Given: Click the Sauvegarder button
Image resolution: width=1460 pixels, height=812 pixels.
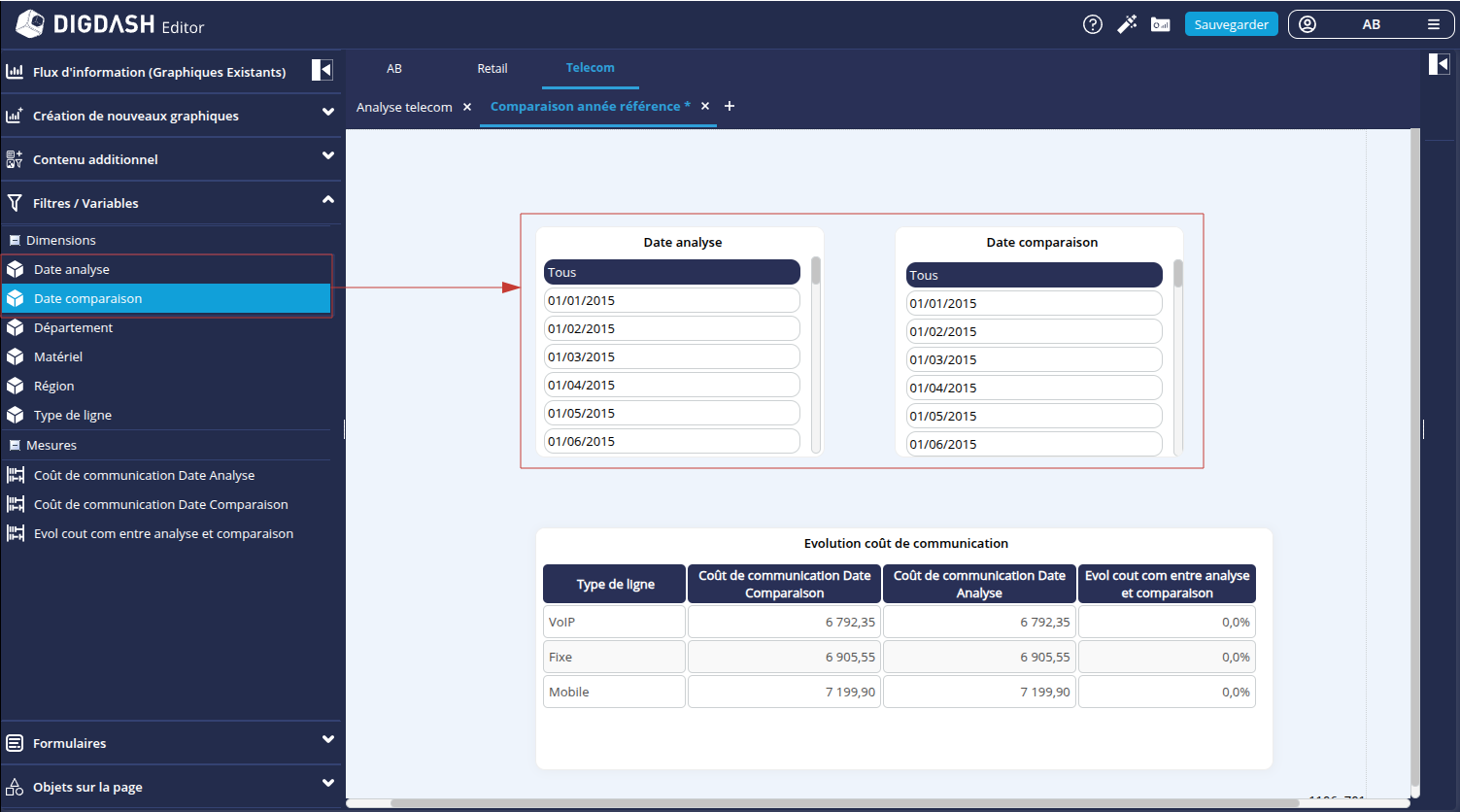Looking at the screenshot, I should coord(1231,25).
